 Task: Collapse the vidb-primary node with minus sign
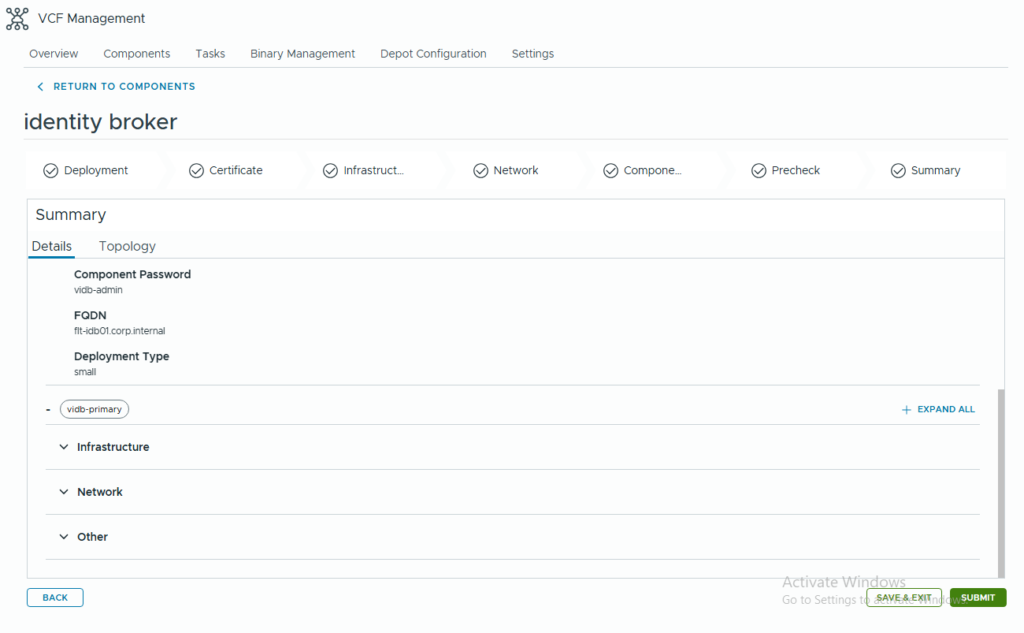(x=48, y=410)
